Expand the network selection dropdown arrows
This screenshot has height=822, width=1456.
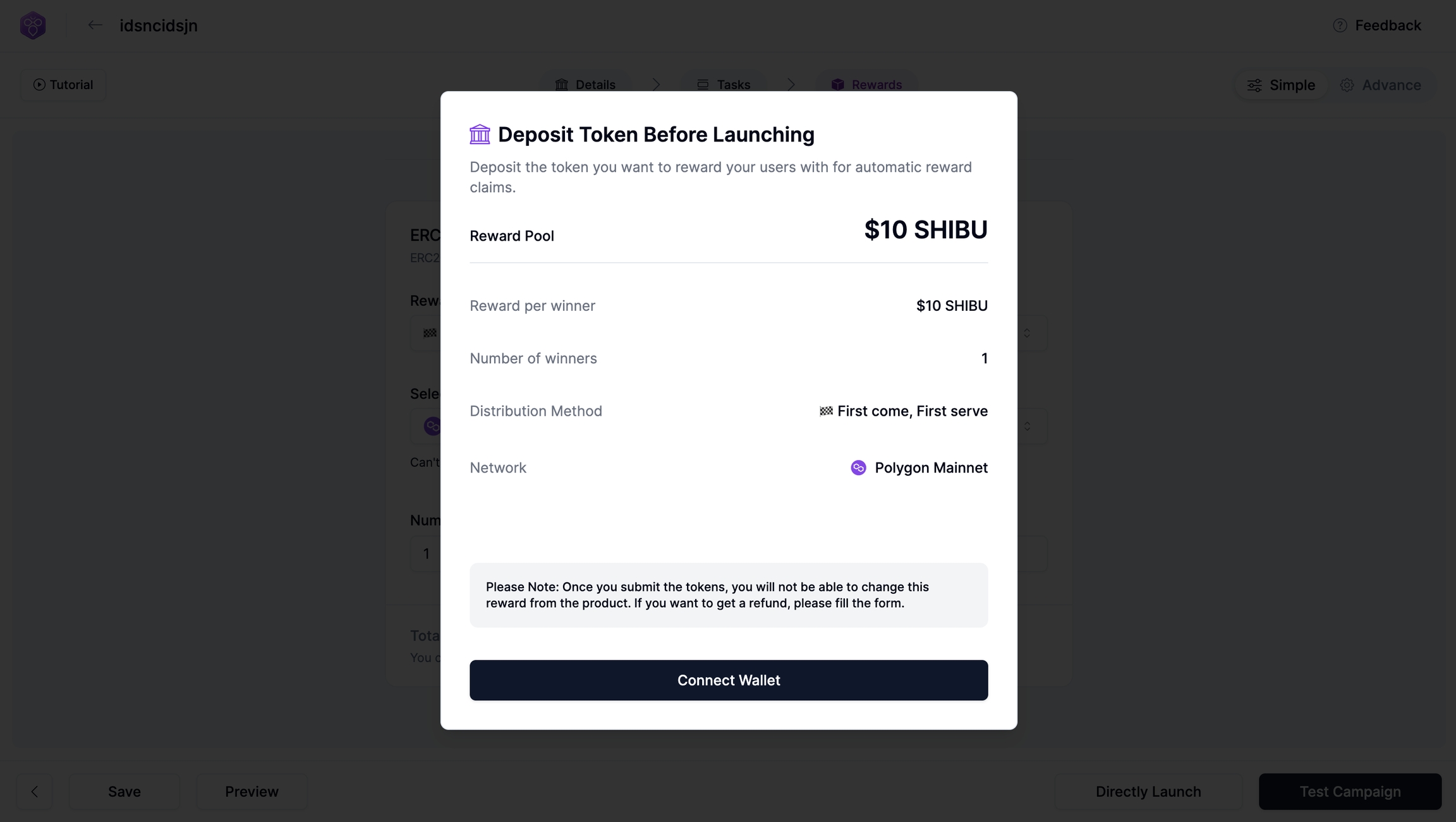pyautogui.click(x=1027, y=426)
